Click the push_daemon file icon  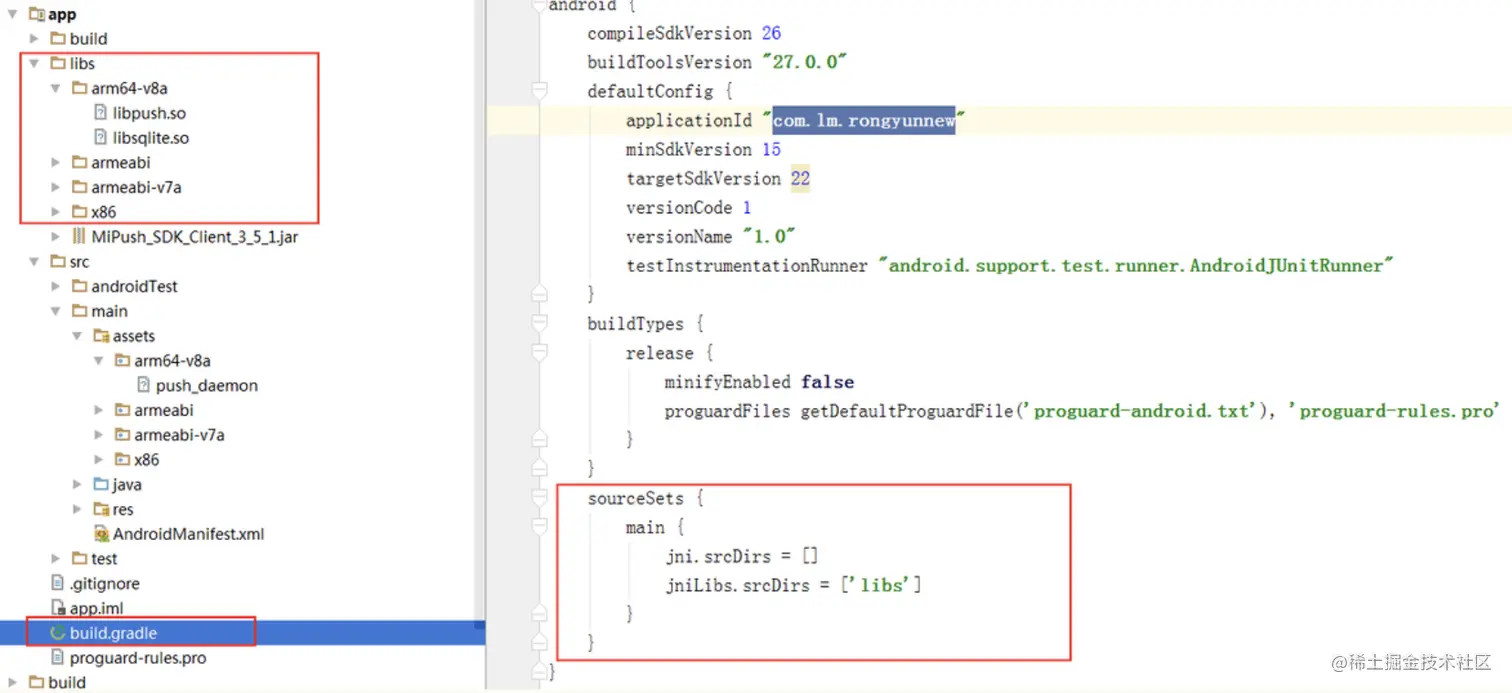(x=143, y=385)
